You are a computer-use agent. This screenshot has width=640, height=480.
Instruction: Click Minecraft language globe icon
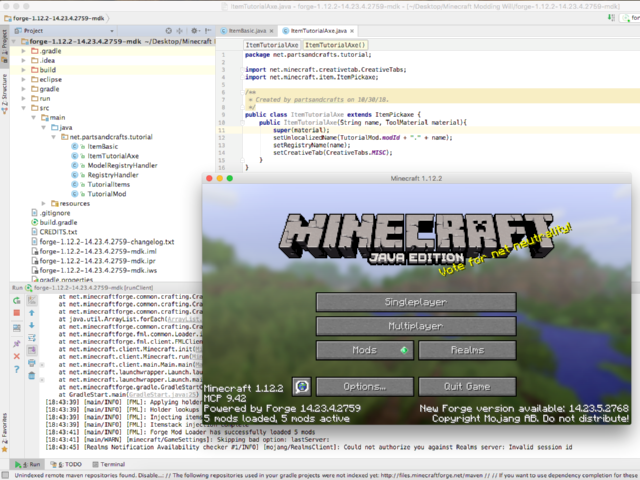point(302,387)
